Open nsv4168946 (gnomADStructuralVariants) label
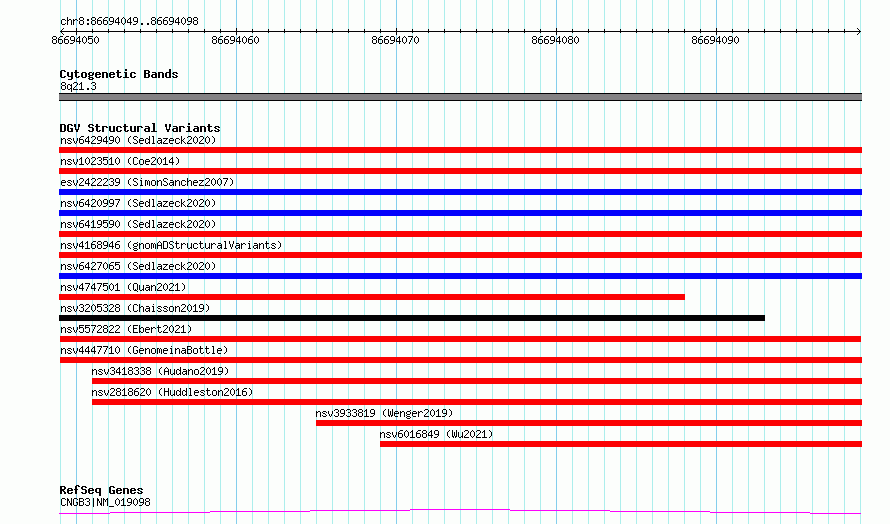The height and width of the screenshot is (524, 890). tap(171, 245)
